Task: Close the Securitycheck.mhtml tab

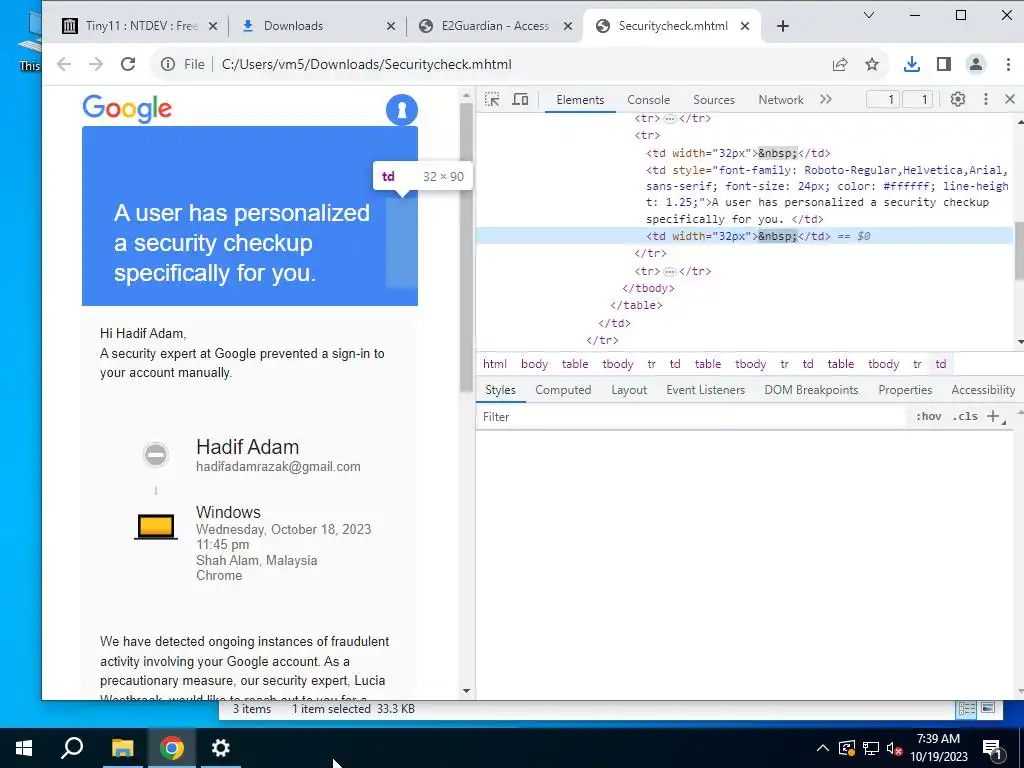Action: (x=745, y=26)
